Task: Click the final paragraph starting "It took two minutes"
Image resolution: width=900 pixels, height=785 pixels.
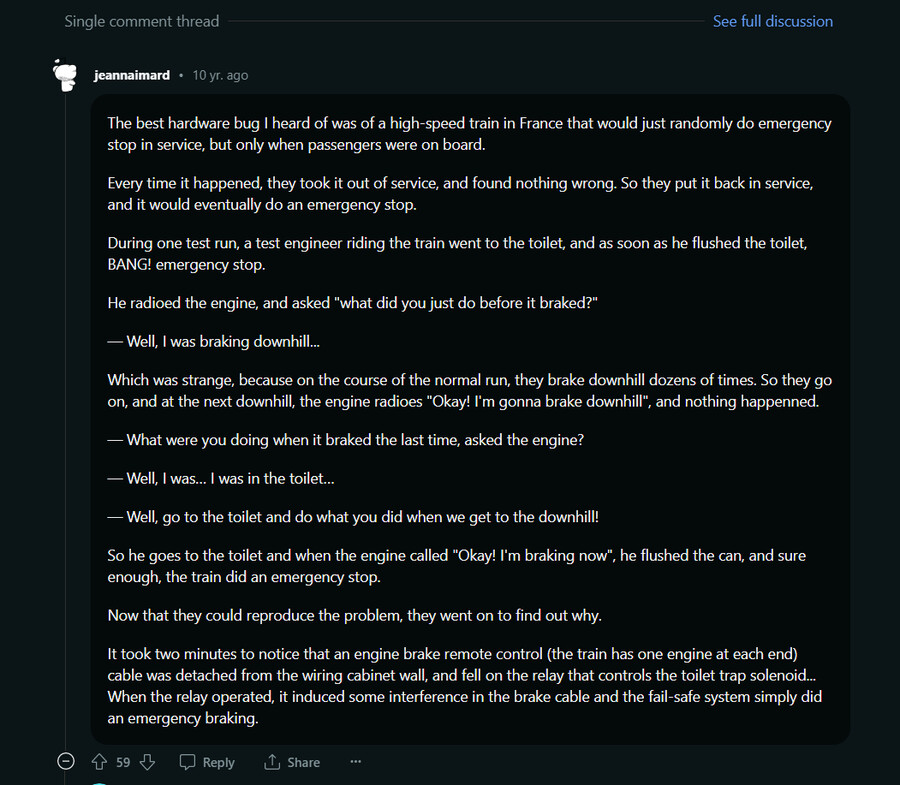Action: 465,685
